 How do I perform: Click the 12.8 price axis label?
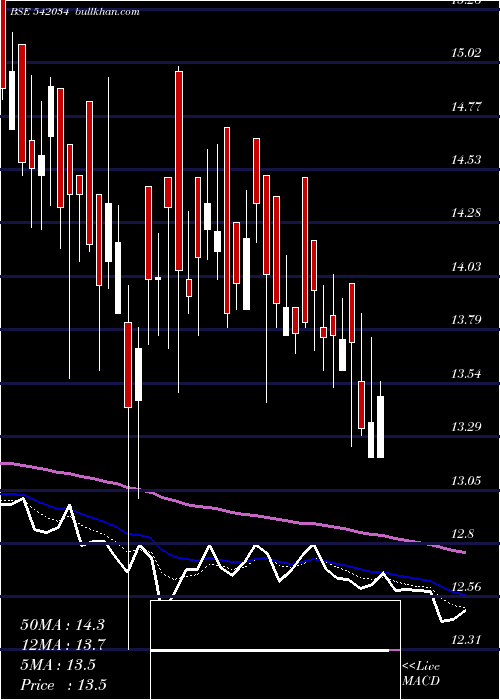coord(463,533)
